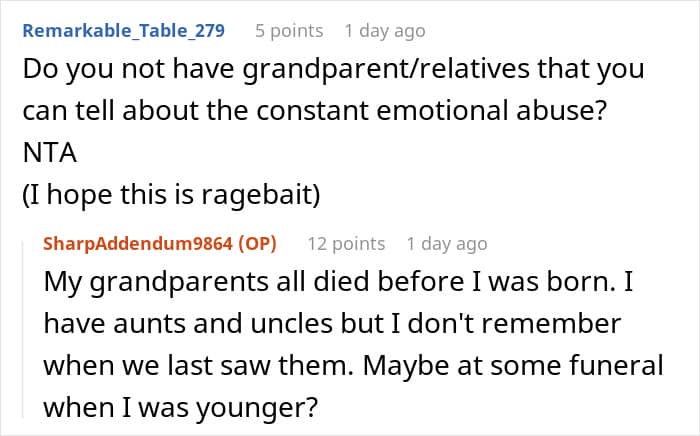Click the "12 points" score label

pos(345,243)
